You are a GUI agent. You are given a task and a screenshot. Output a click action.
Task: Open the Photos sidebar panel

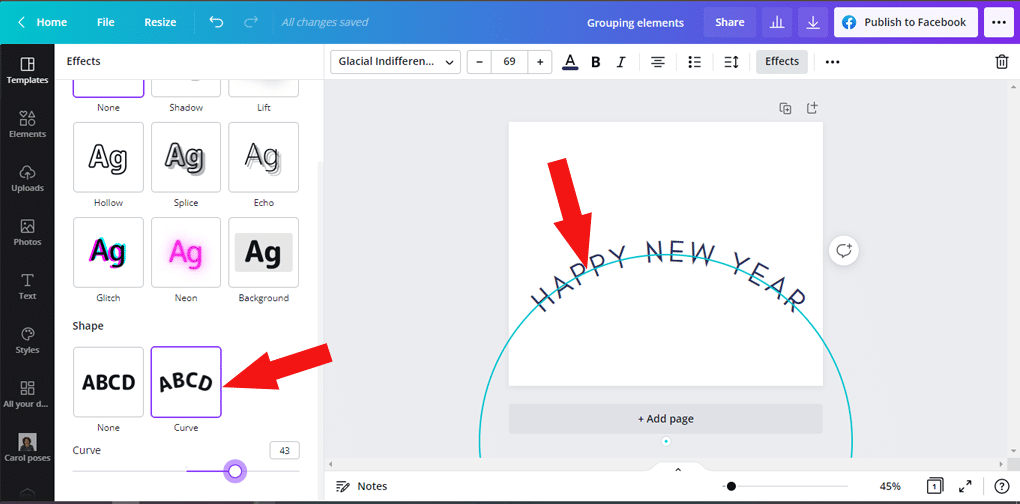click(x=27, y=233)
